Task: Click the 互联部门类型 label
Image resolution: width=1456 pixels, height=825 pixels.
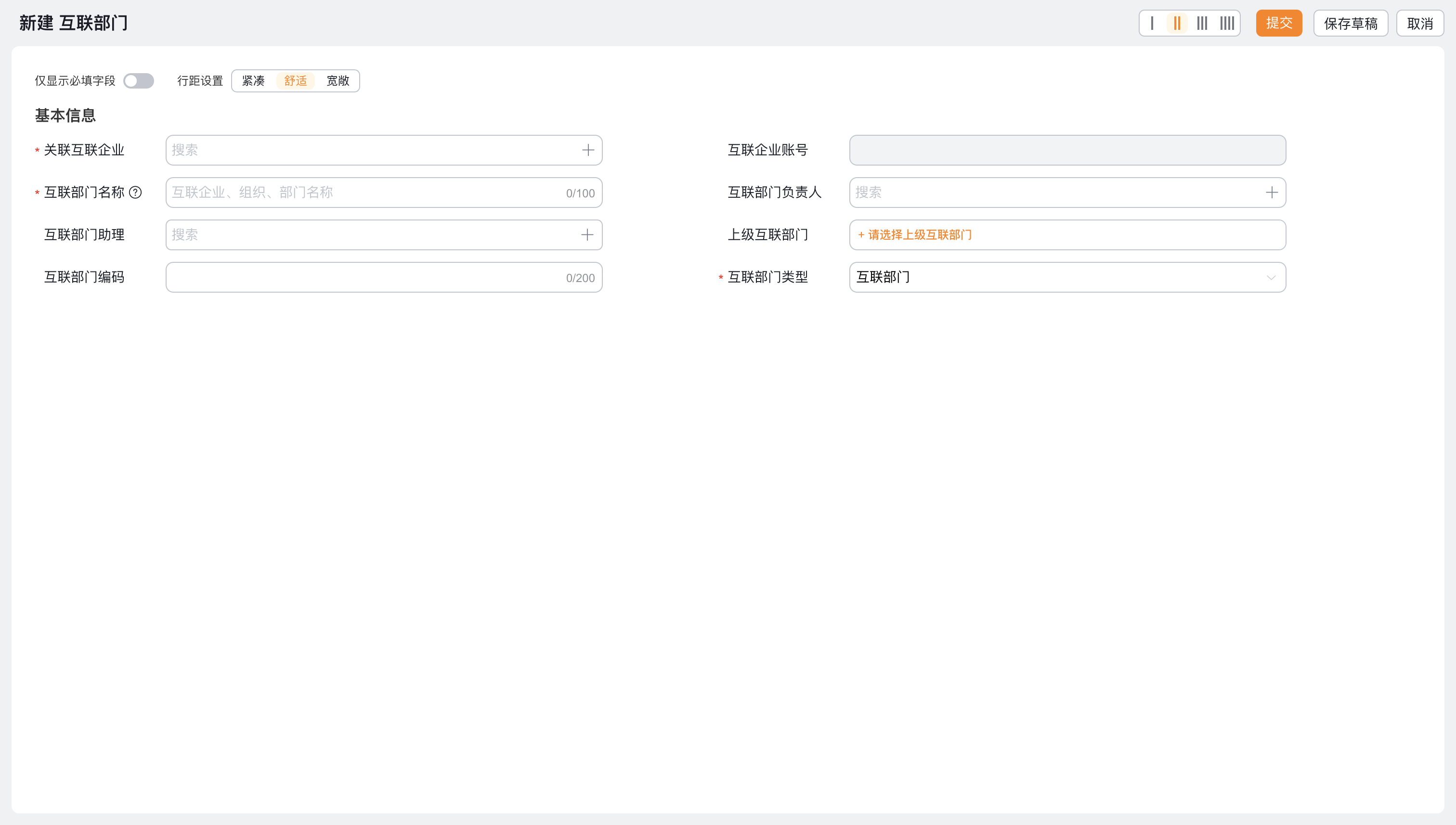Action: tap(767, 277)
